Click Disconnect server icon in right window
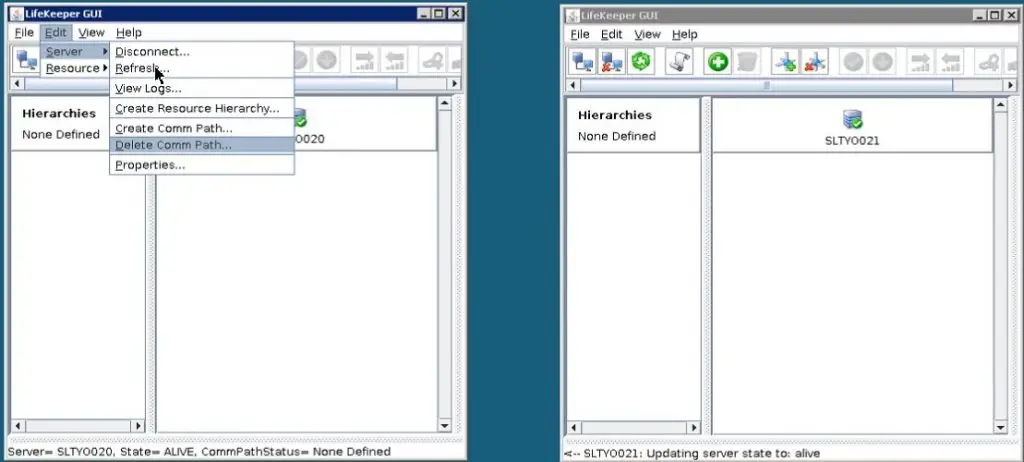Image resolution: width=1024 pixels, height=462 pixels. click(x=611, y=63)
